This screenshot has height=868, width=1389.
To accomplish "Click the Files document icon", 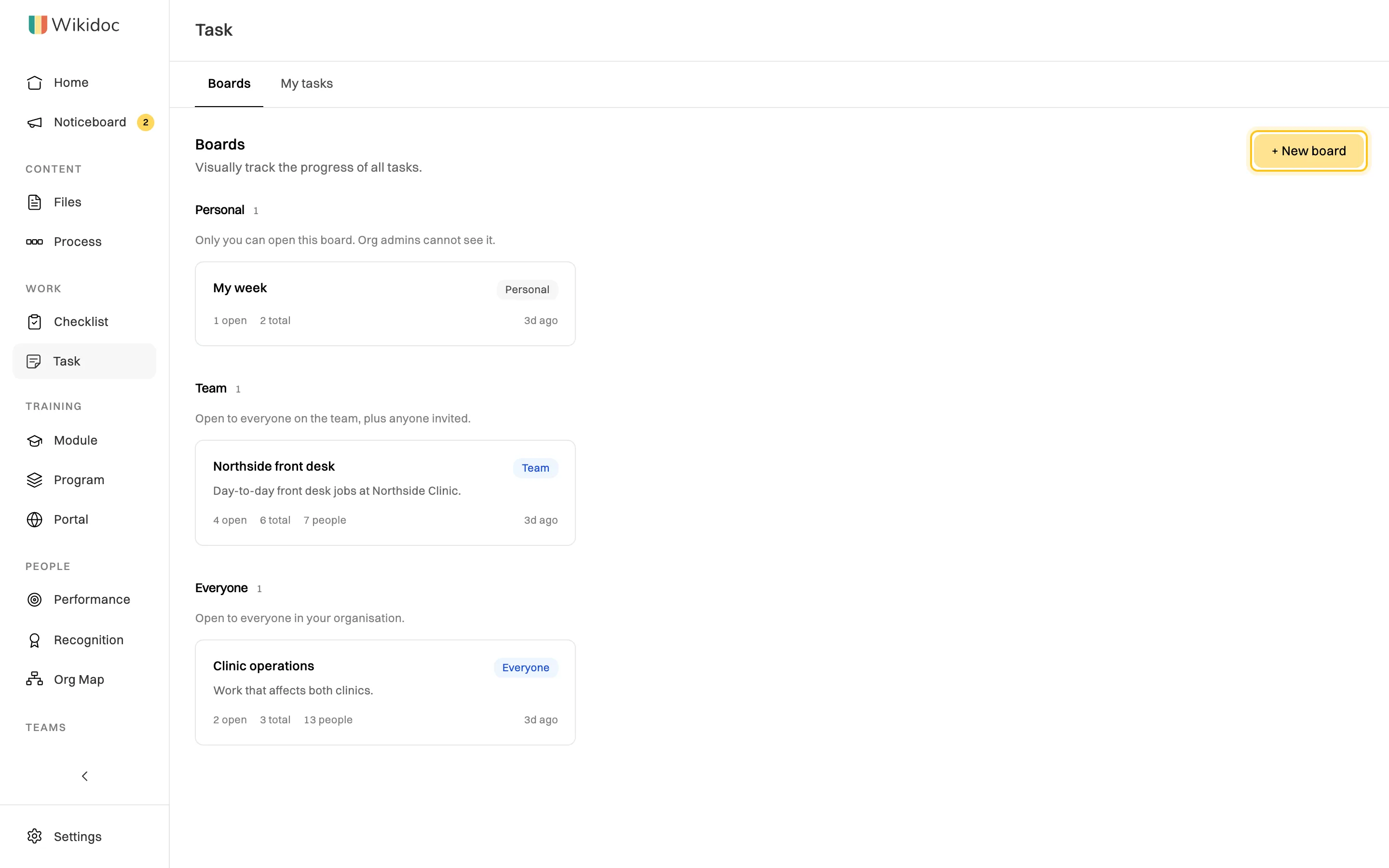I will (x=34, y=202).
